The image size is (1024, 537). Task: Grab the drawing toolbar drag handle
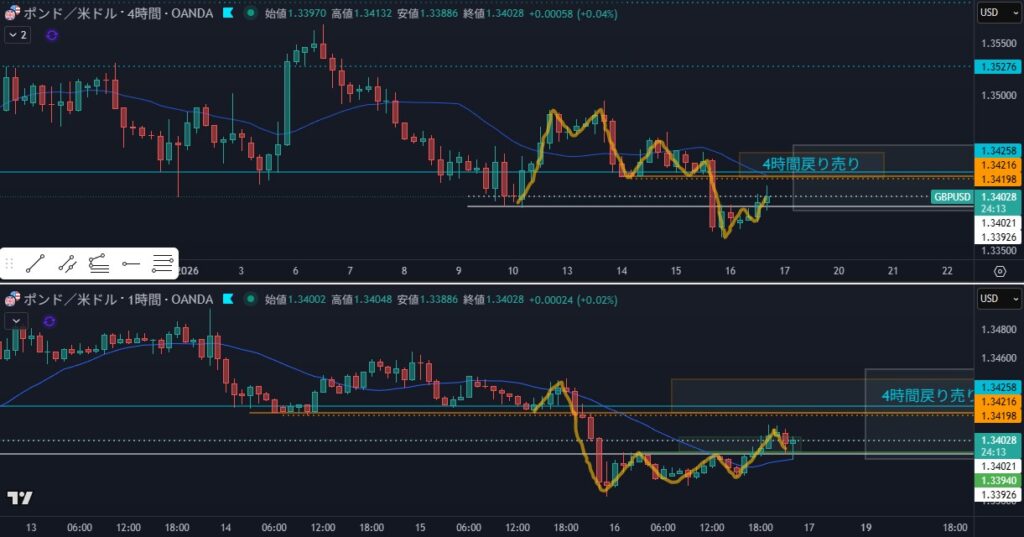[10, 264]
